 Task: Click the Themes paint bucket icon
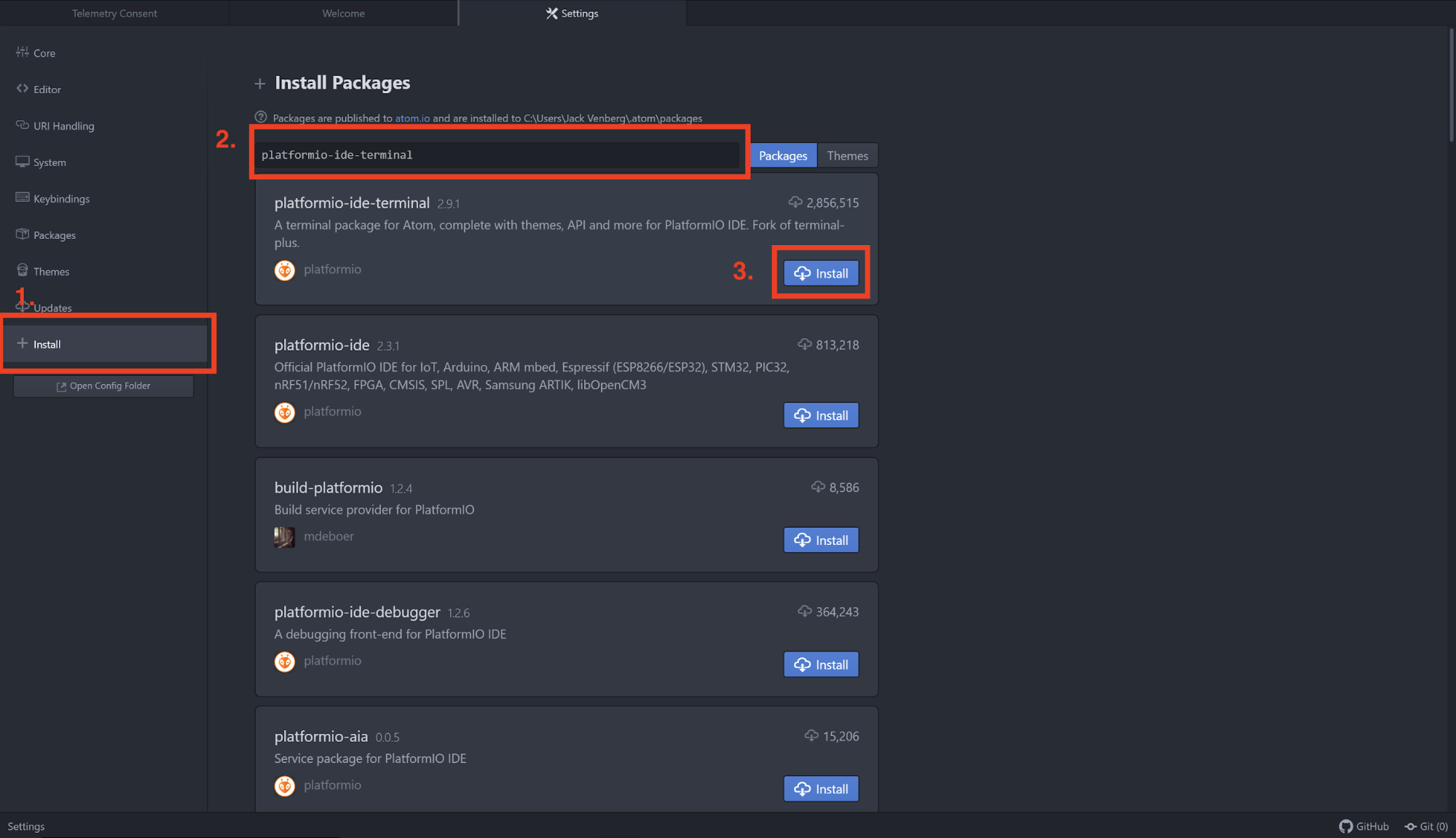coord(23,270)
